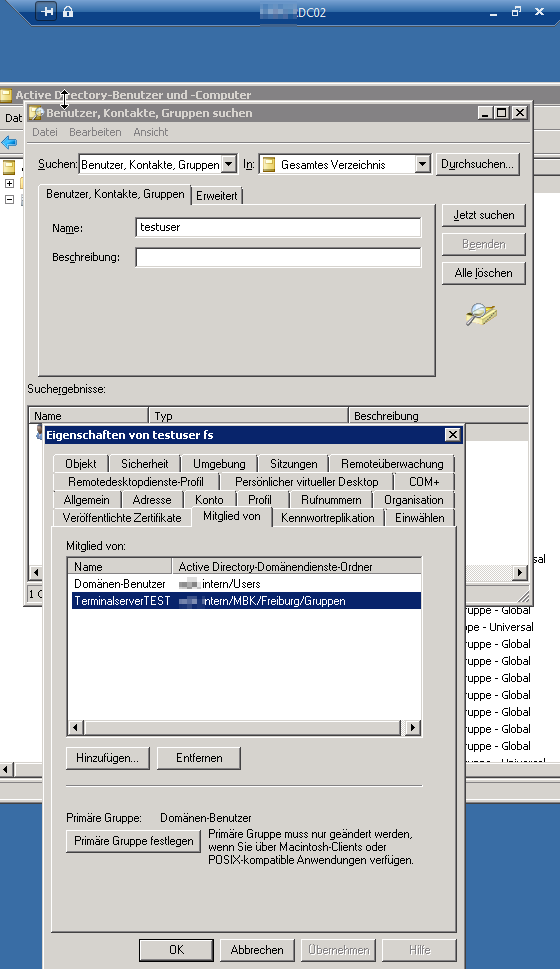Open the Umgebung tab

coord(219,463)
